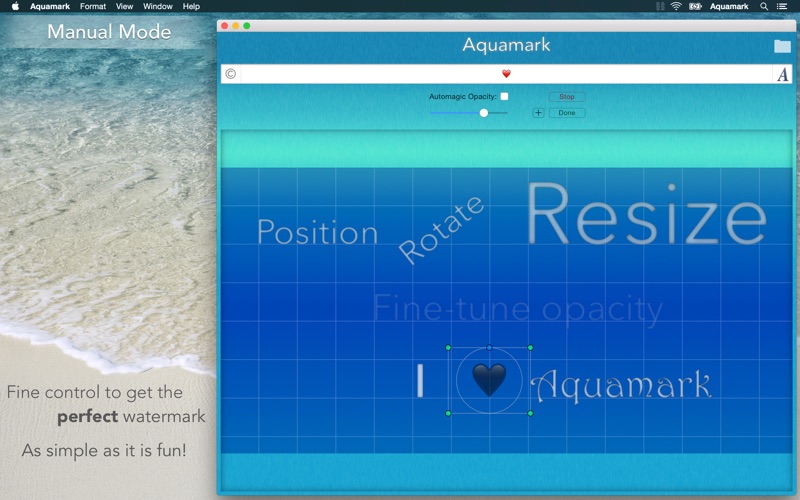Click the bottom-right green resize handle
Viewport: 800px width, 500px height.
pyautogui.click(x=531, y=413)
